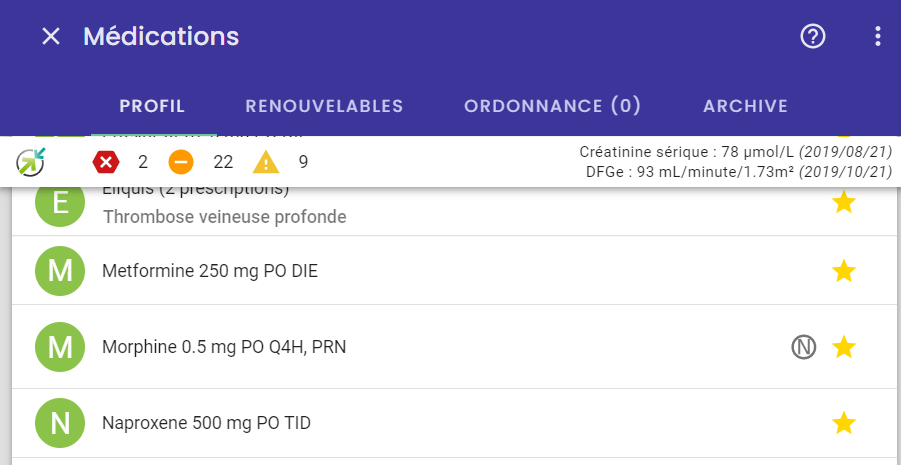Toggle favorite star for Morphine

pos(844,347)
